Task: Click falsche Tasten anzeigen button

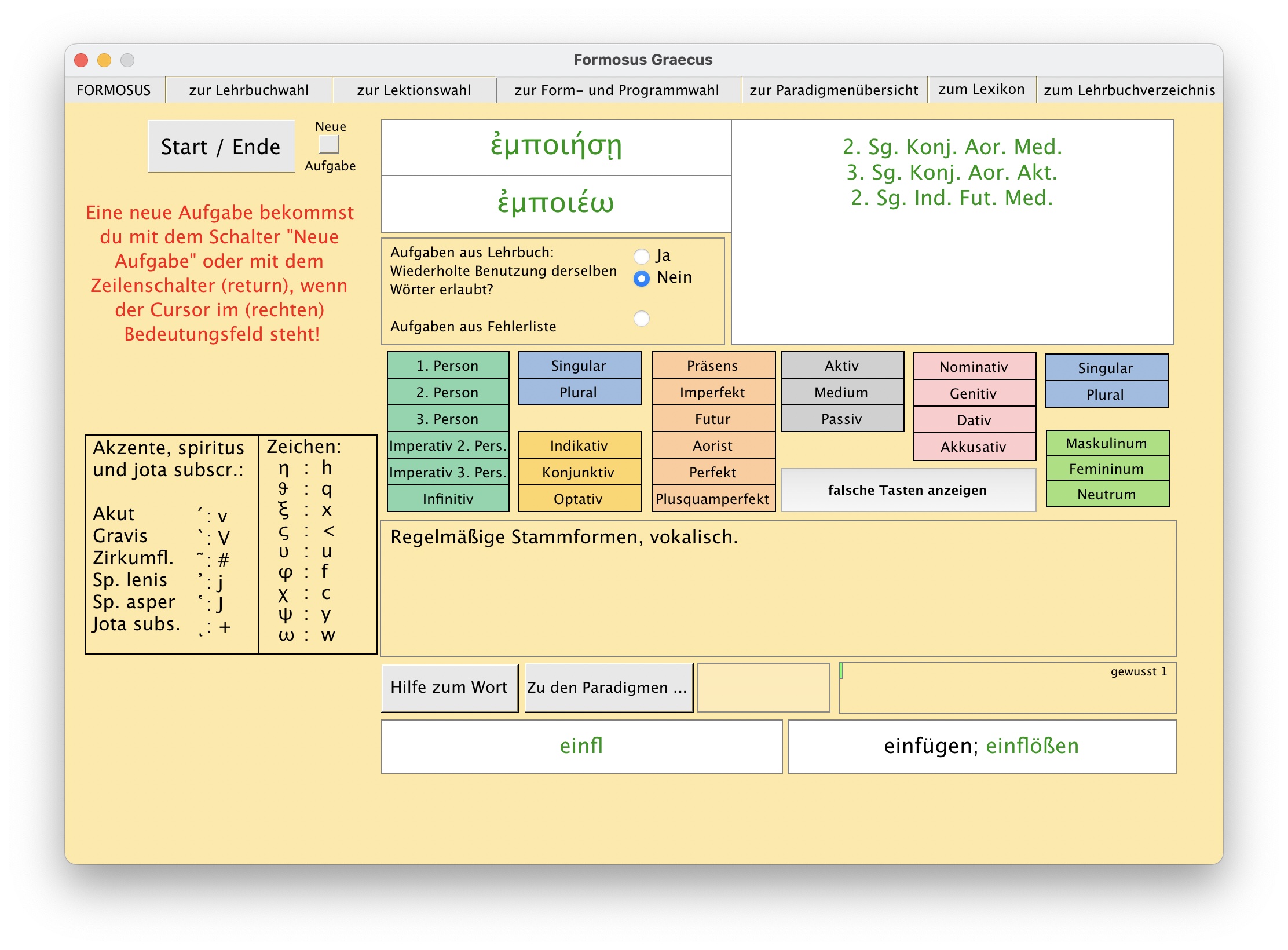Action: pos(908,491)
